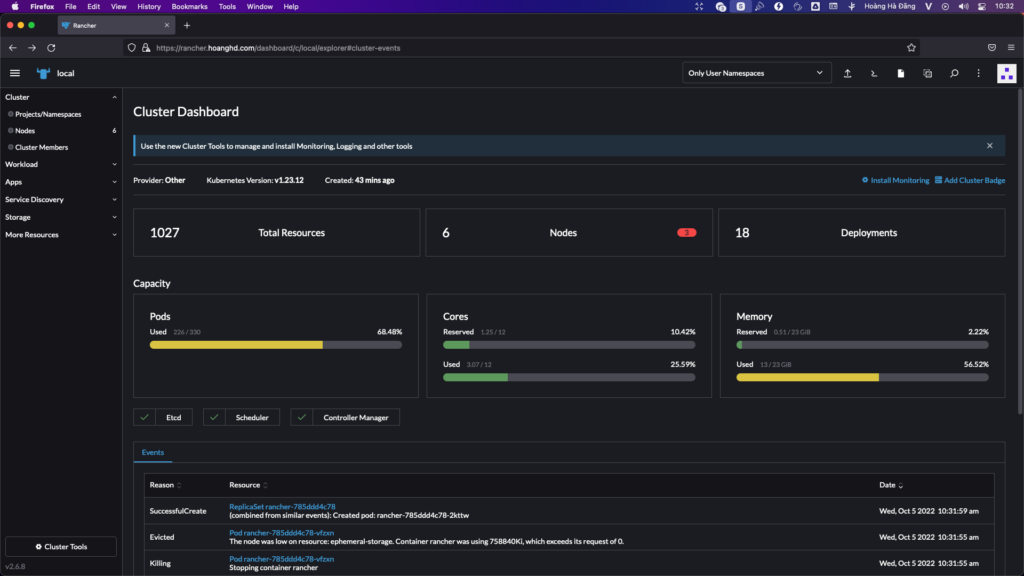1024x576 pixels.
Task: Click the Add Cluster Badge icon
Action: point(938,180)
